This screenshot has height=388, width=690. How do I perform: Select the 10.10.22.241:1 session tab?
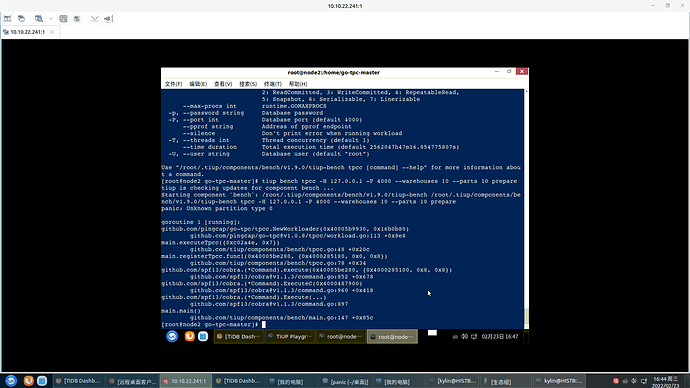click(x=27, y=32)
